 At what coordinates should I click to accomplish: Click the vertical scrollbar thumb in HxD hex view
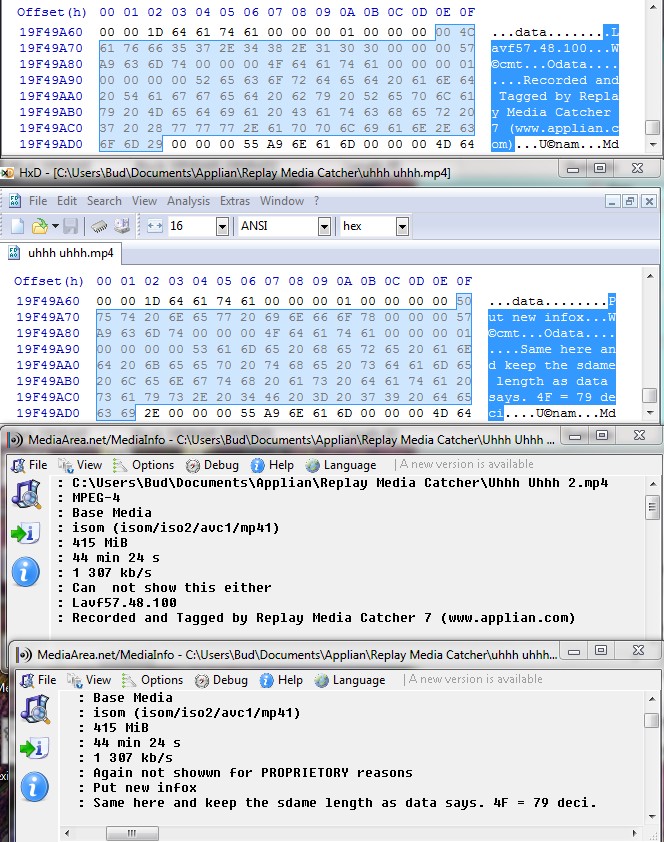(x=650, y=395)
